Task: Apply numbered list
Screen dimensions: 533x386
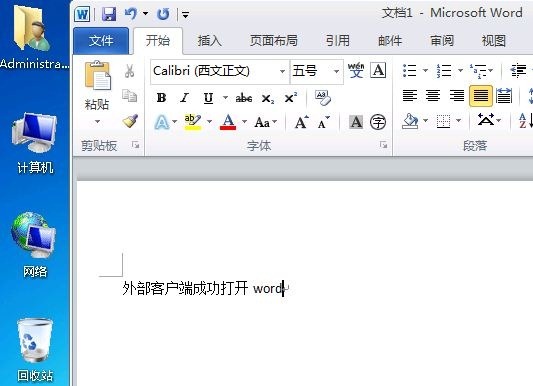Action: coord(444,71)
